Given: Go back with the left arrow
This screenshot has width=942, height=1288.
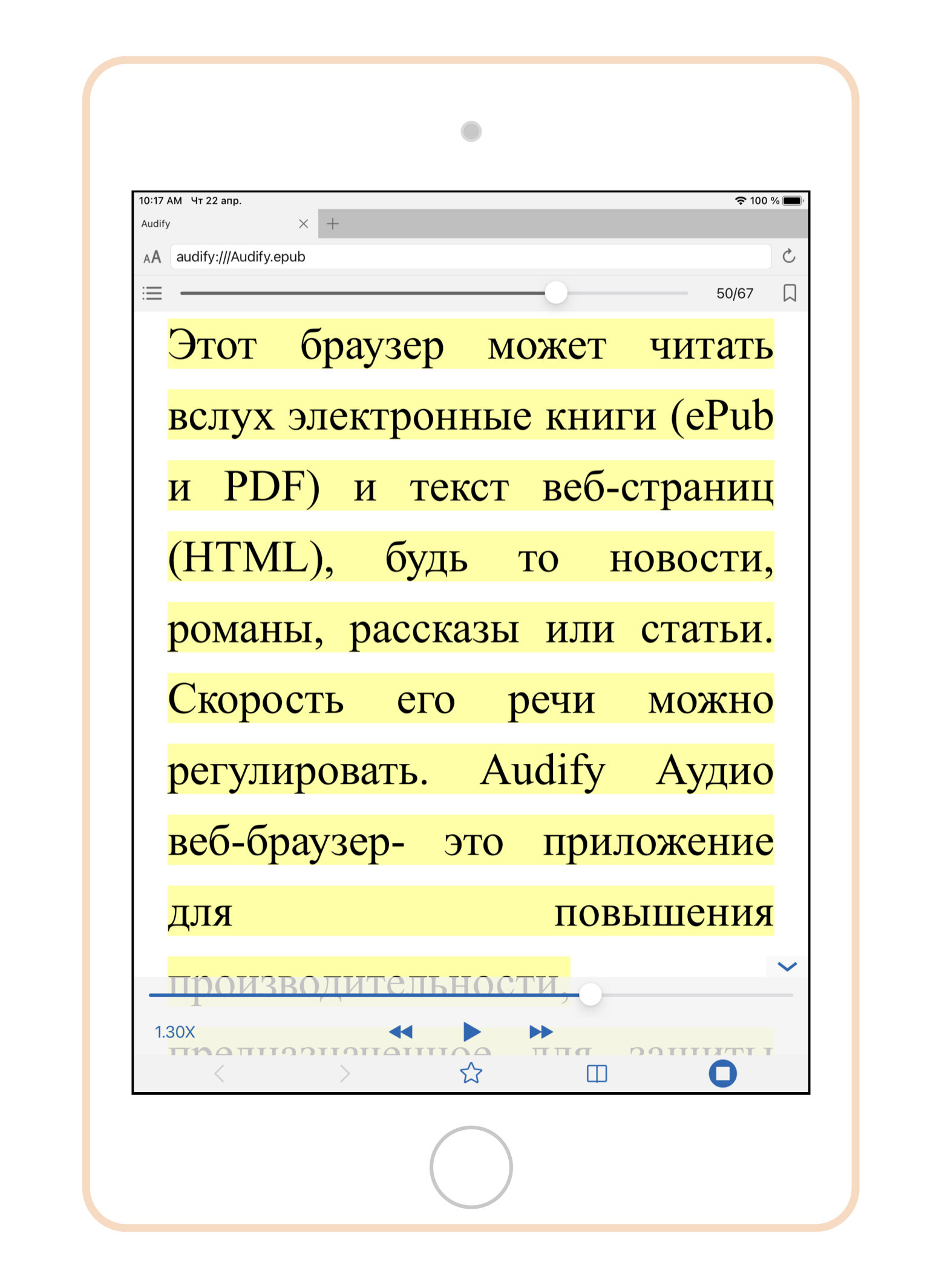Looking at the screenshot, I should point(220,1073).
